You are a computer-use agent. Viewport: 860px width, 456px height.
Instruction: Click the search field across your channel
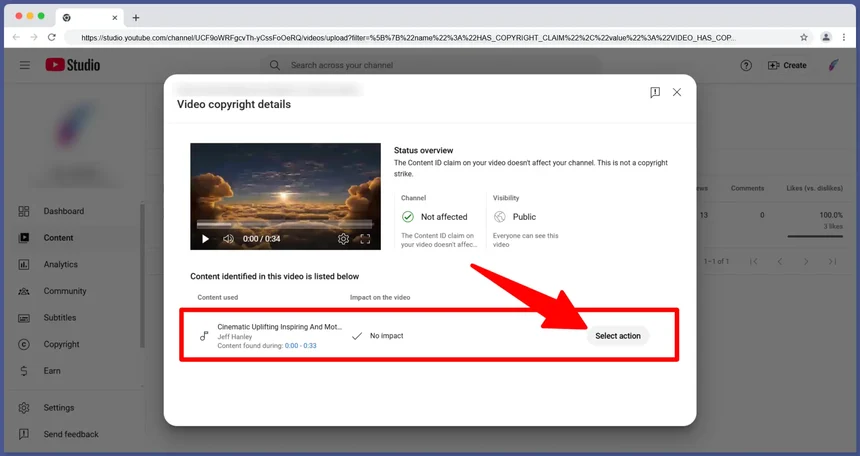[x=433, y=65]
